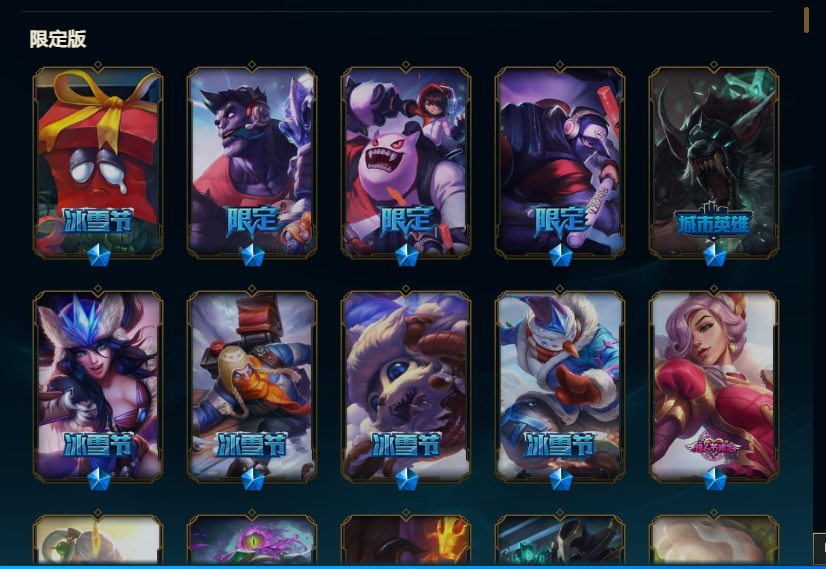Select the purple Dr. Mundo 限定 skin card
Screen dimensions: 826x569
pyautogui.click(x=252, y=162)
